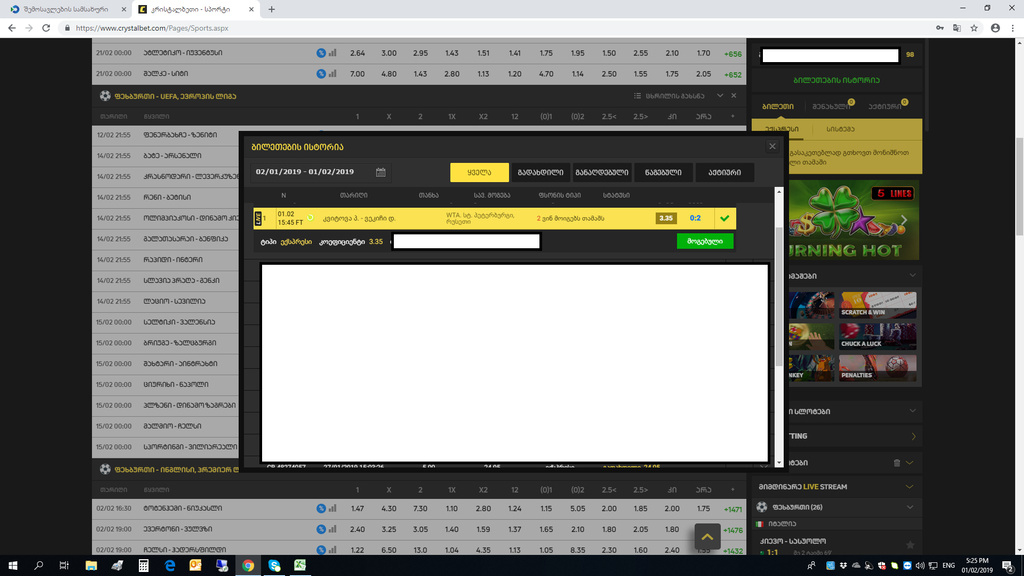Click sort-by-time icon in UEFA league header

pos(637,96)
